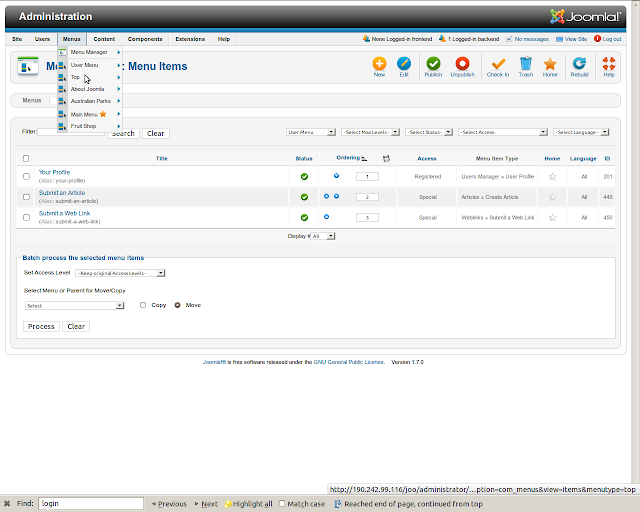Check the Submit a Web Link checkbox
Viewport: 640px width, 512px height.
pos(26,217)
